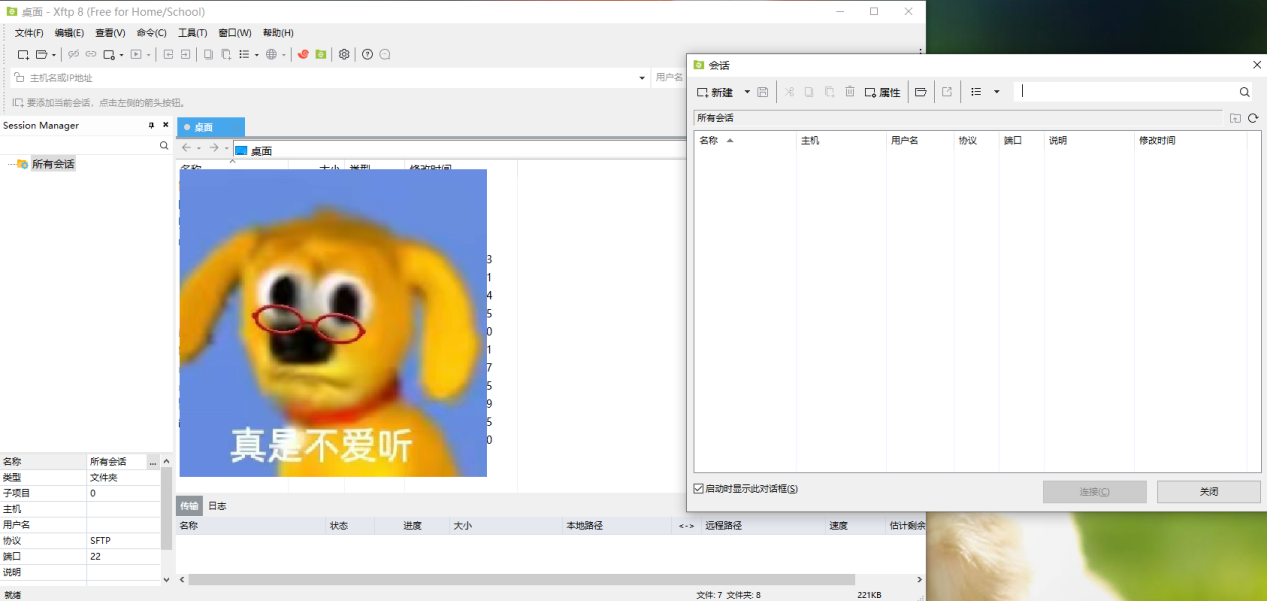
Task: Click the open folder icon in 会话 dialog
Action: point(921,92)
